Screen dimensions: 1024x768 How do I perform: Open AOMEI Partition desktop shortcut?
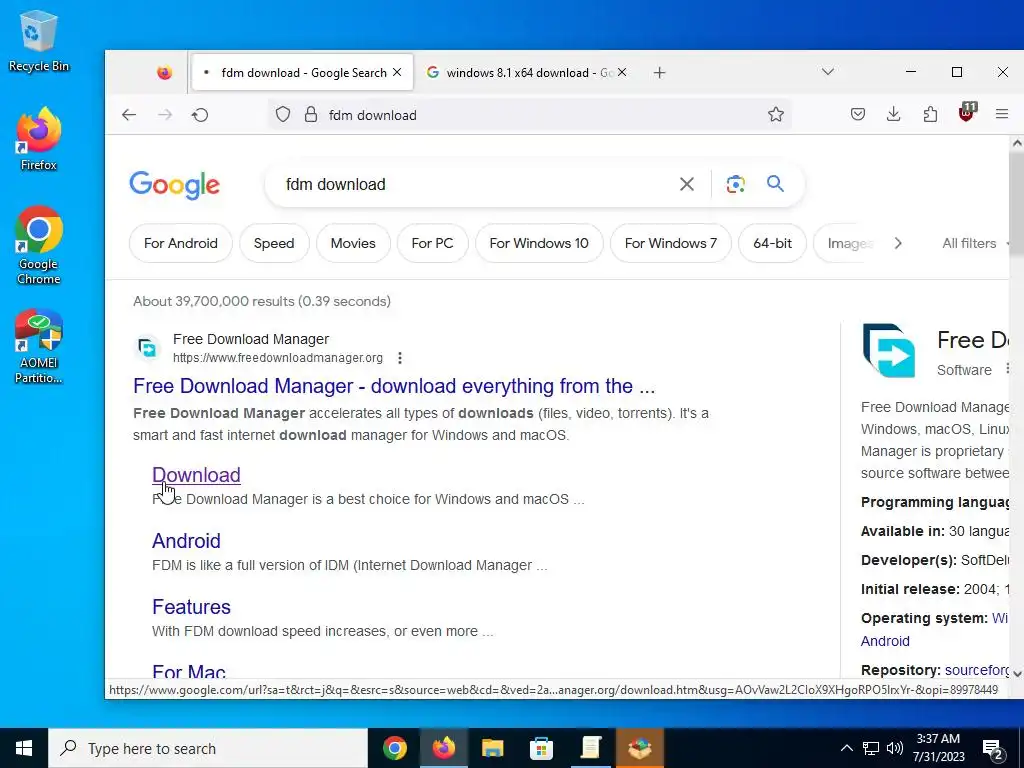[x=39, y=346]
